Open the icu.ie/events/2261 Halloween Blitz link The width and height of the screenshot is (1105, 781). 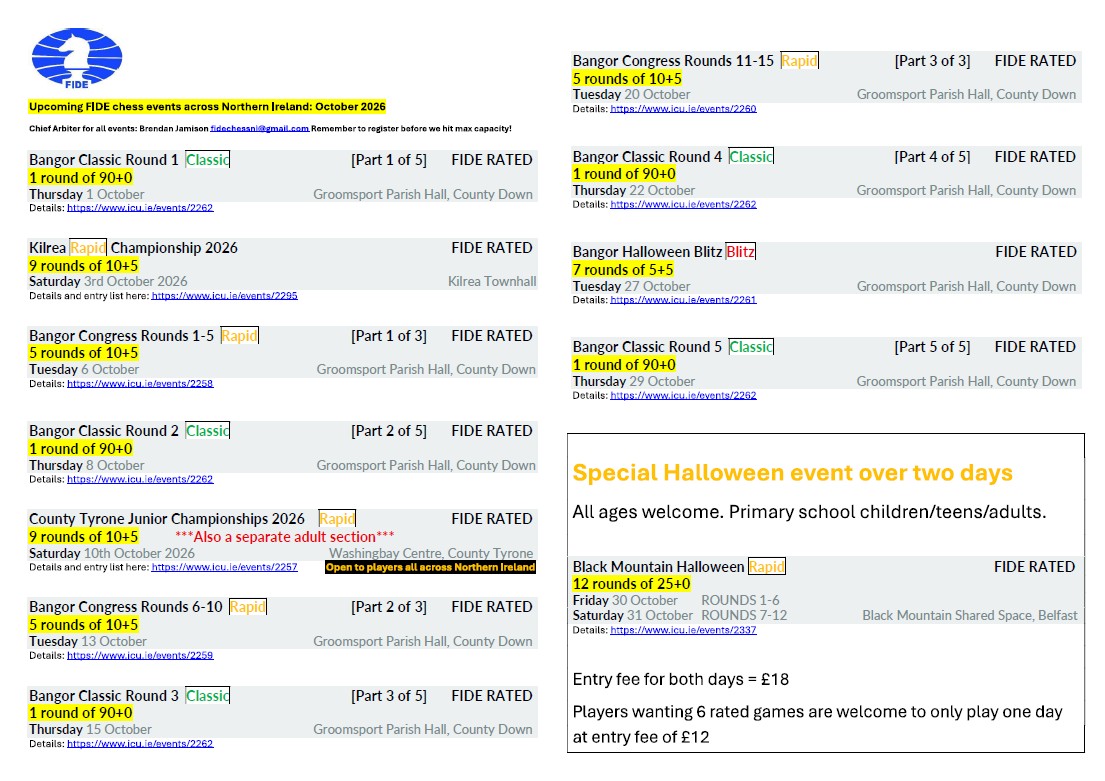click(x=683, y=300)
